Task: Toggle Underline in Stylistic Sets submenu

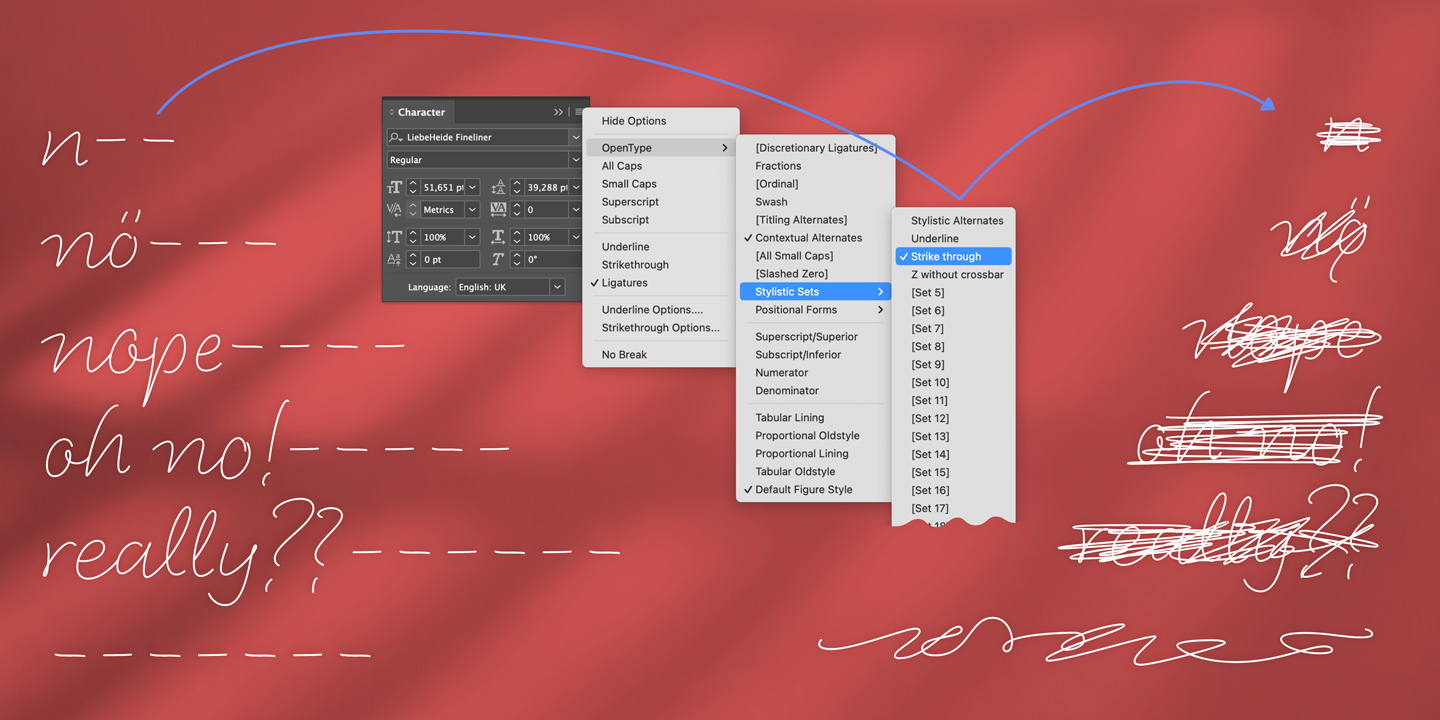Action: point(934,239)
